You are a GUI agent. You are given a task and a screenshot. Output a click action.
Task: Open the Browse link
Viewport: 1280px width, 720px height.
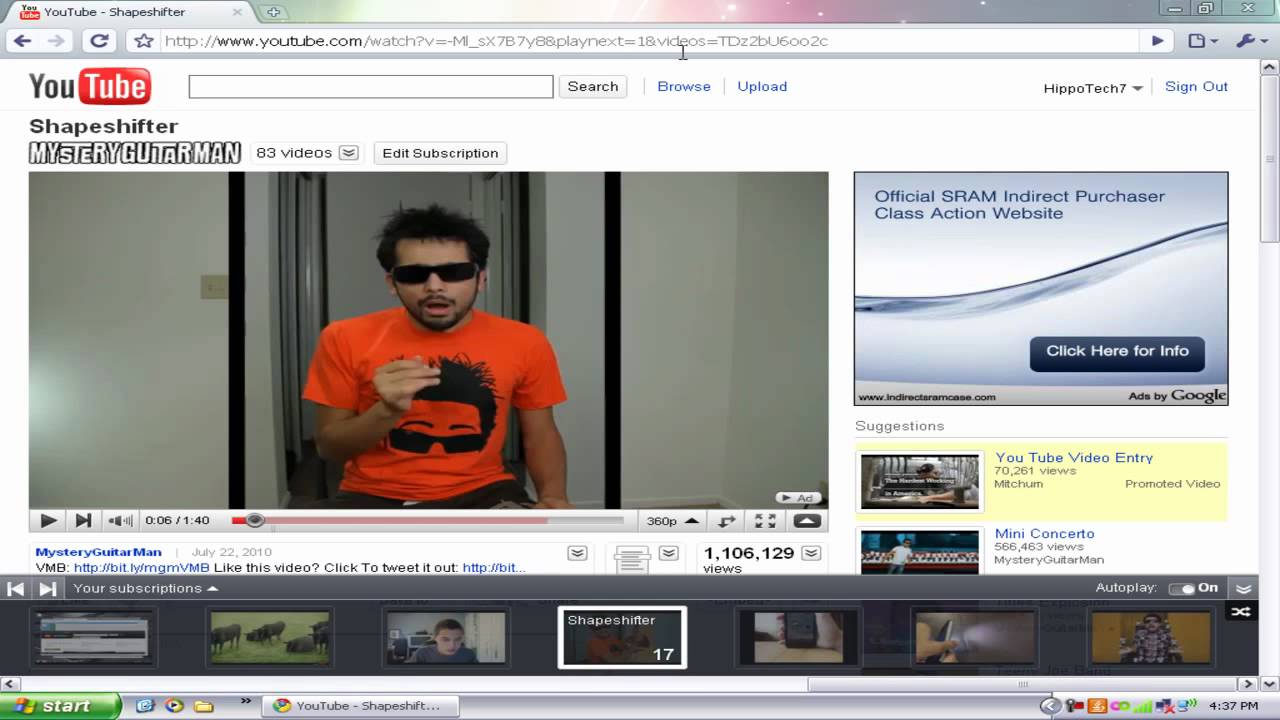[x=684, y=87]
